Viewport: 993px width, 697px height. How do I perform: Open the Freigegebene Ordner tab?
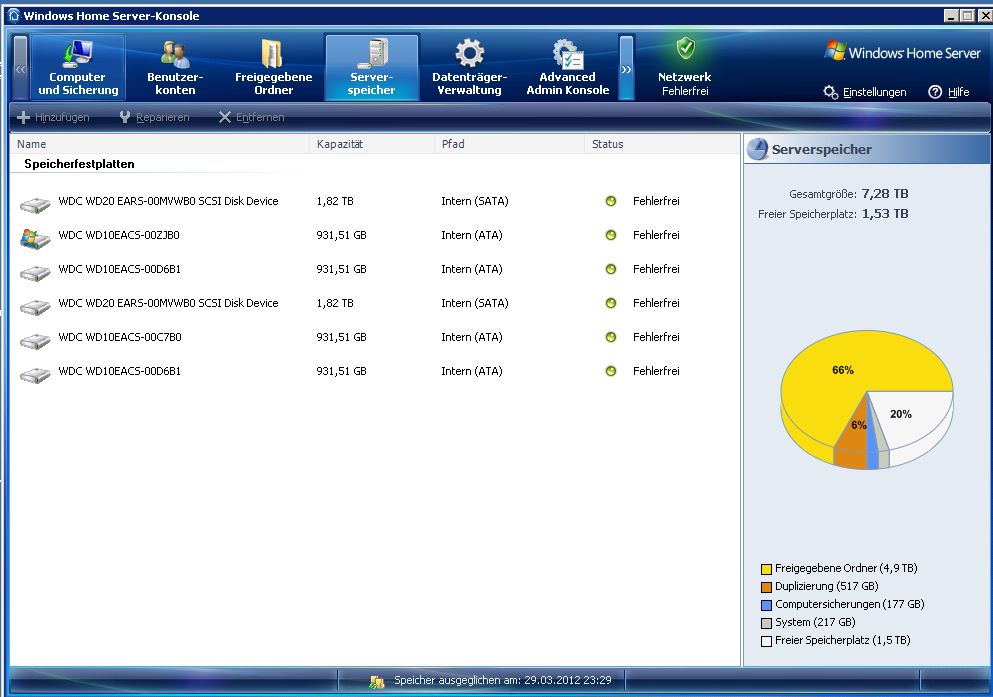[274, 67]
